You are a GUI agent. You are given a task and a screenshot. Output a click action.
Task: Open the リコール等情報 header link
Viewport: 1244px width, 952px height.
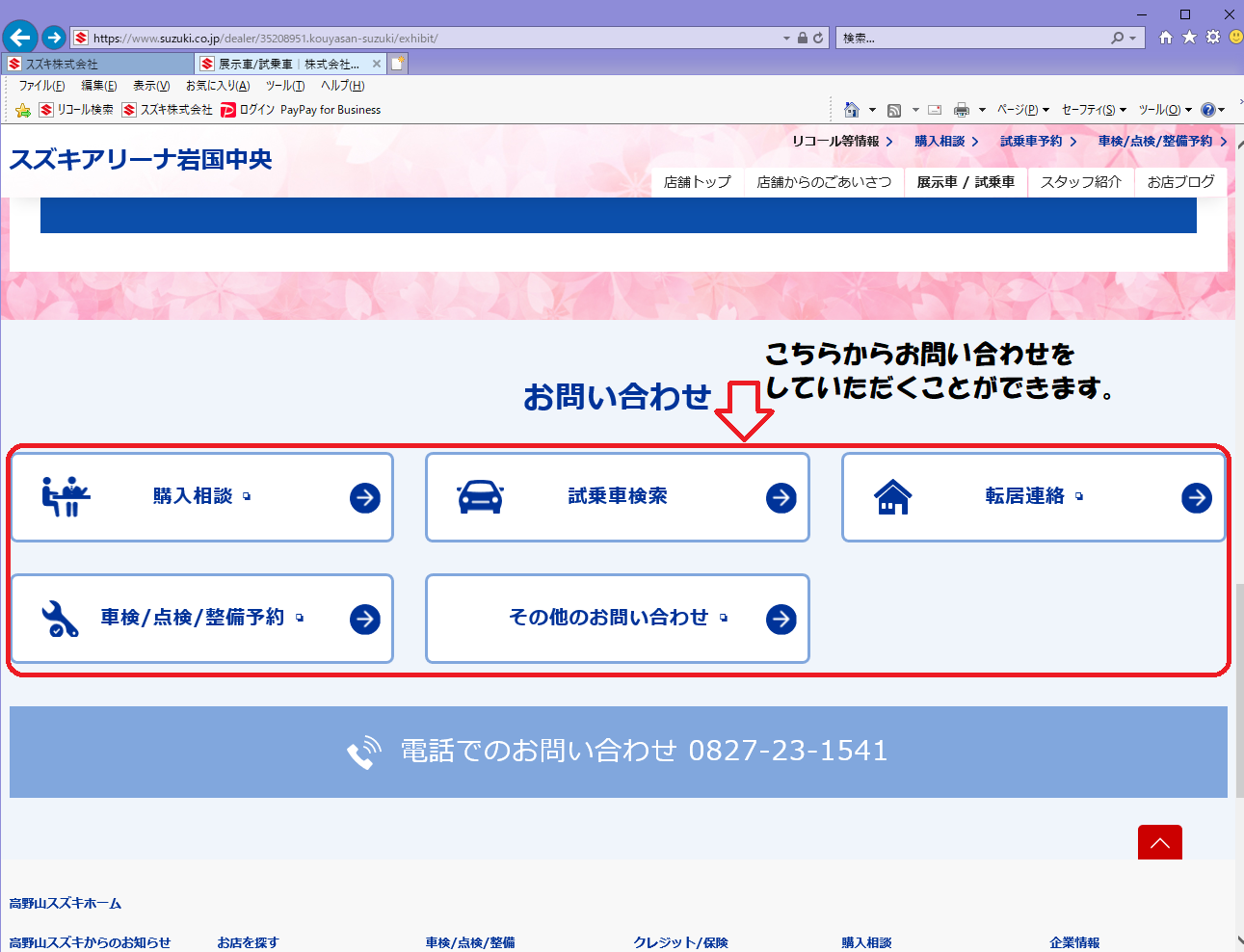[x=842, y=142]
